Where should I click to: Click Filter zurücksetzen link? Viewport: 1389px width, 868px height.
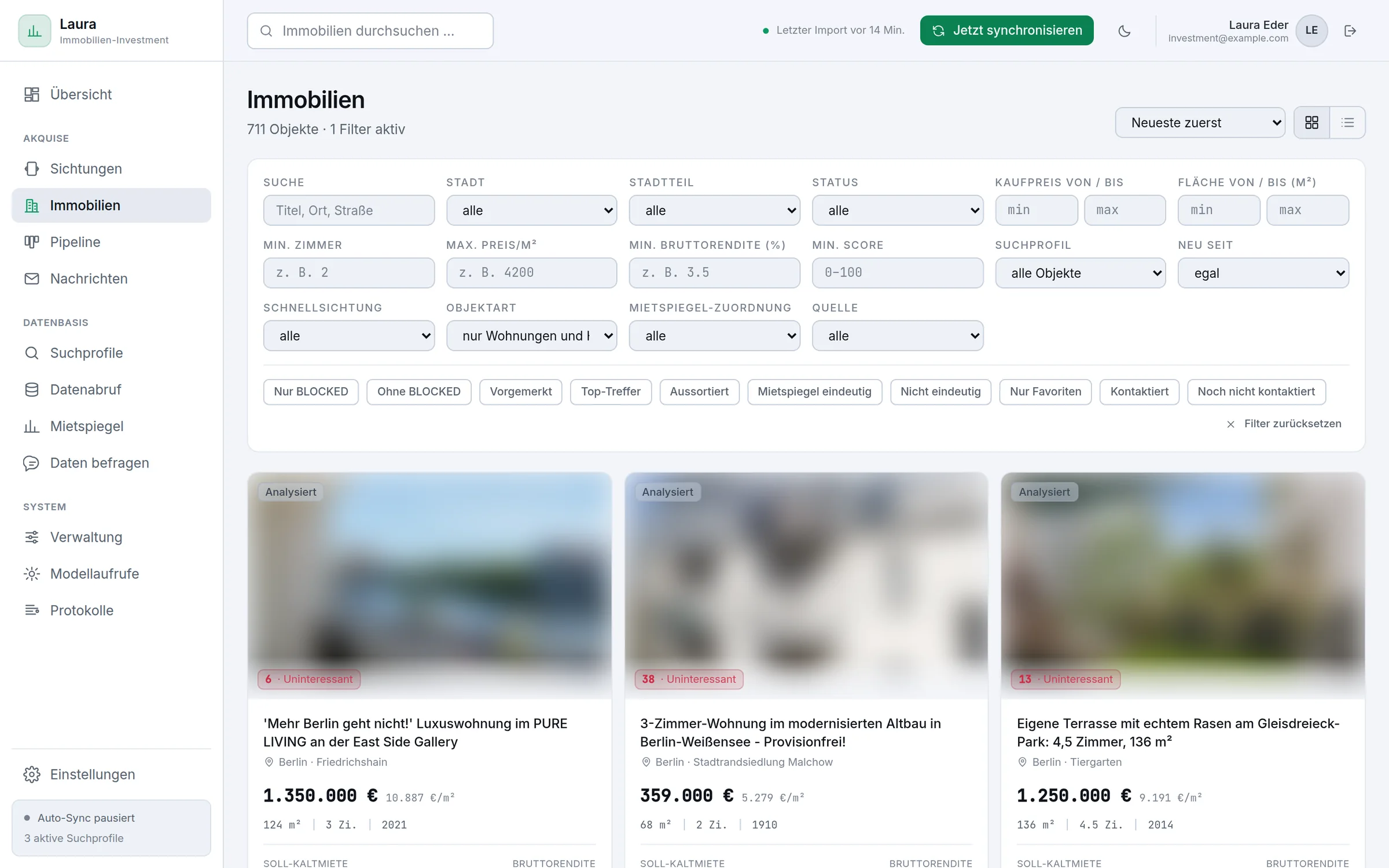[x=1283, y=424]
